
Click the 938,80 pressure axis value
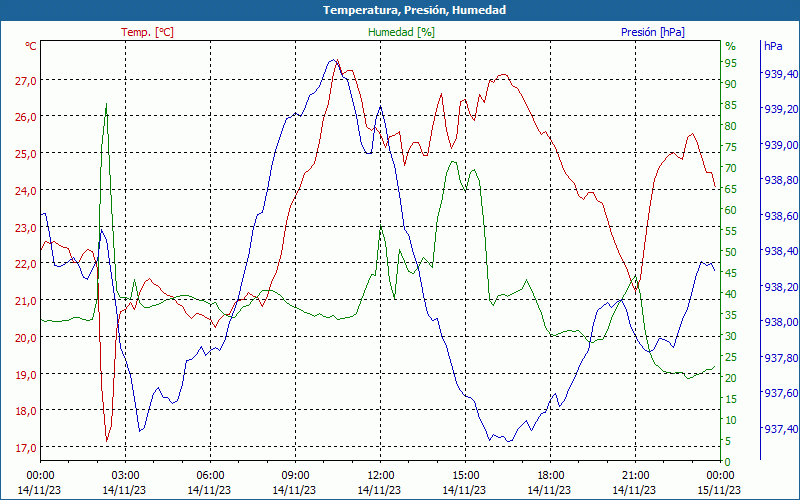pyautogui.click(x=781, y=180)
